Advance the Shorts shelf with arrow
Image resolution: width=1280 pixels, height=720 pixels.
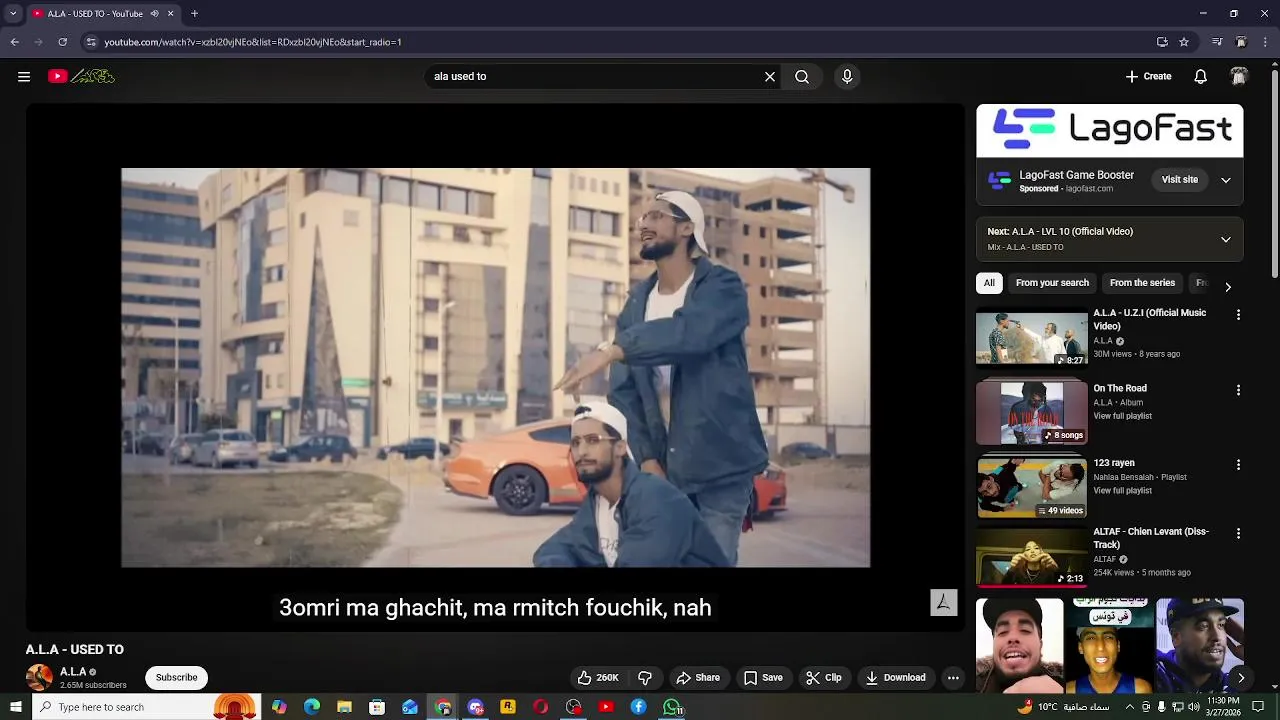click(x=1241, y=677)
